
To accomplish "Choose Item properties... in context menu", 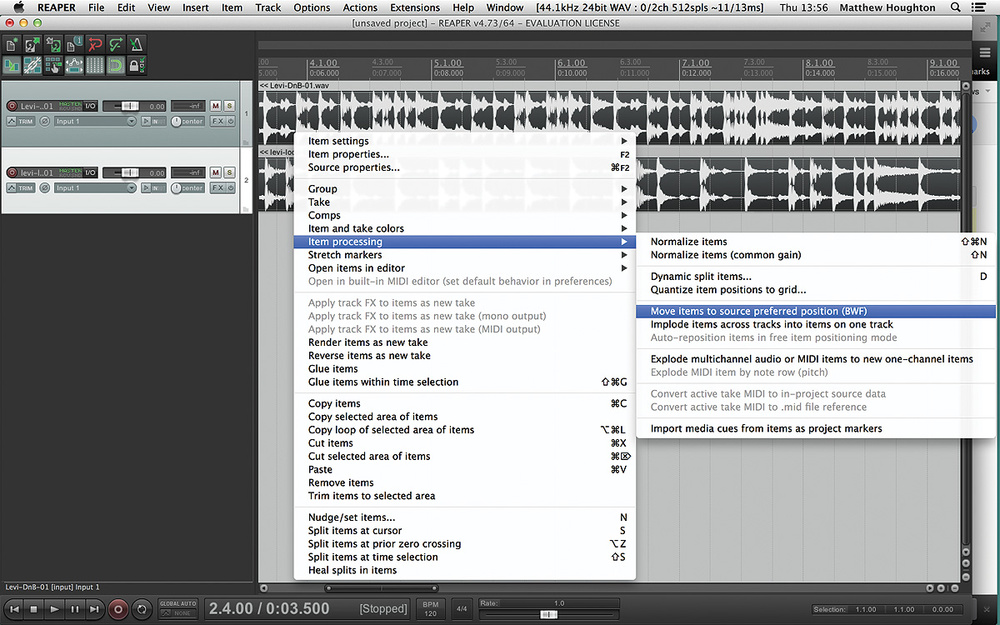I will tap(465, 154).
